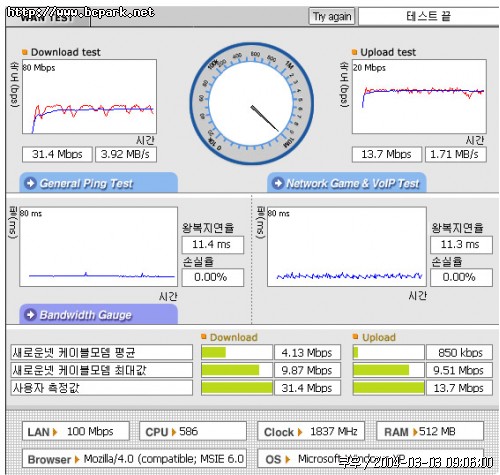Click the Try again button
Image resolution: width=500 pixels, height=475 pixels.
(332, 16)
